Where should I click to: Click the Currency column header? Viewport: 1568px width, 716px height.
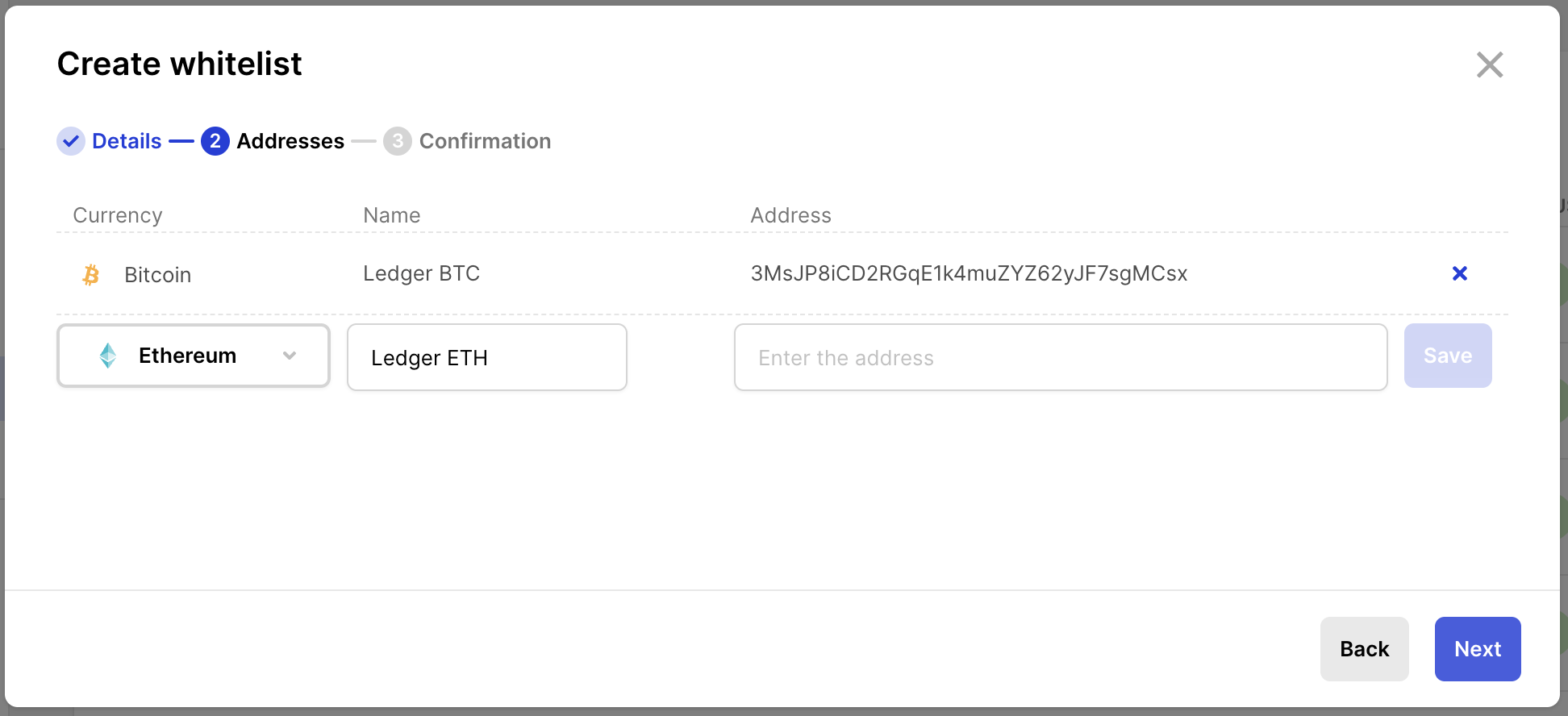pyautogui.click(x=118, y=215)
